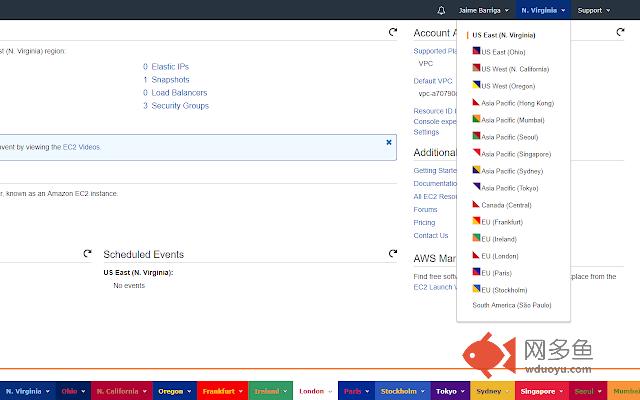Open the N. Virginia region dropdown in top bar

point(543,10)
